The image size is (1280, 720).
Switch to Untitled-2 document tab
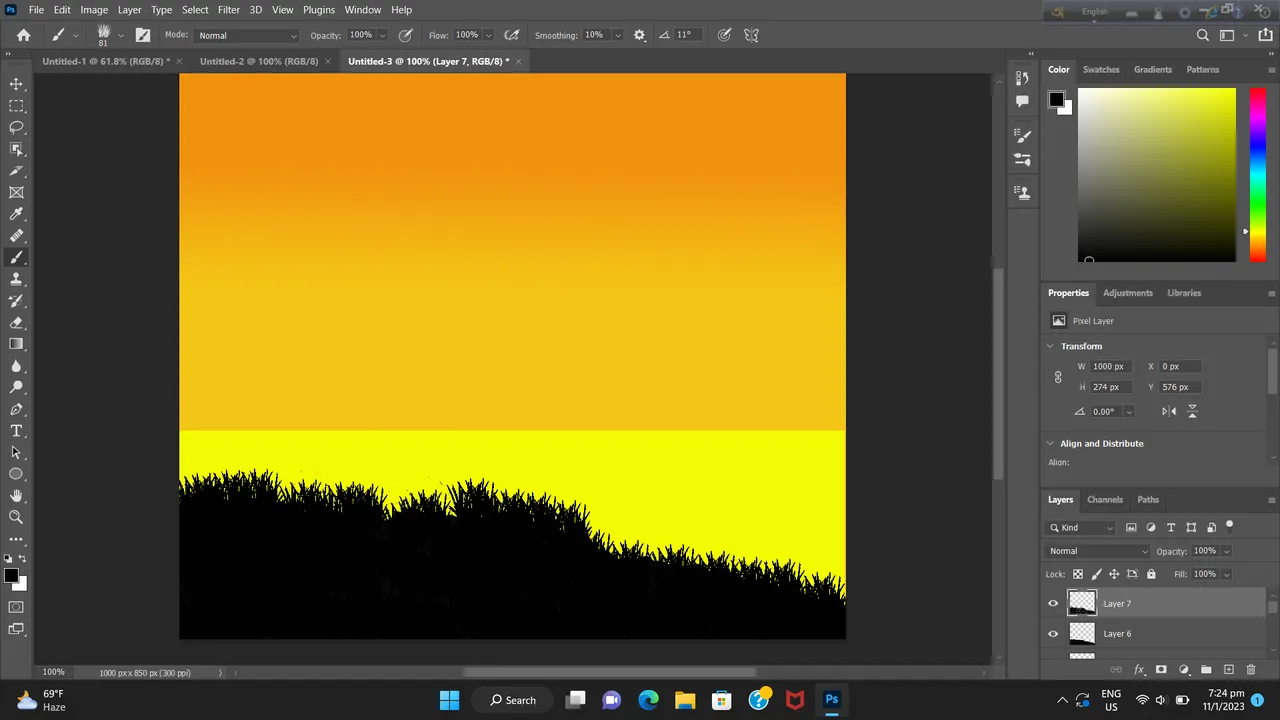coord(259,61)
